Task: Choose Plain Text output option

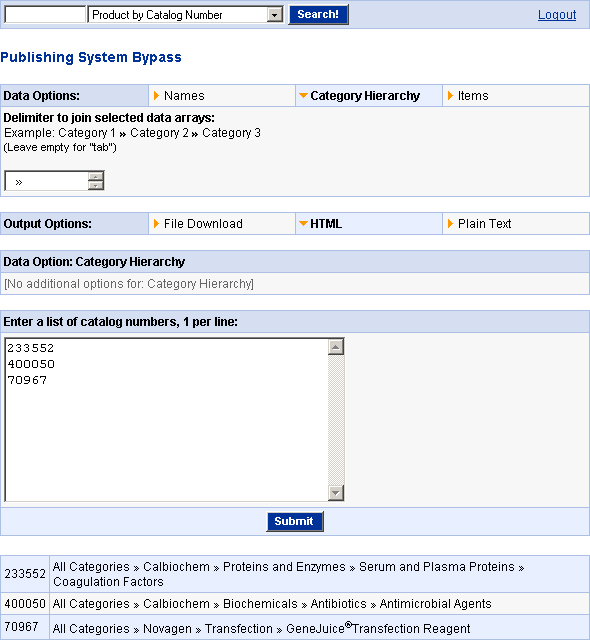Action: (x=484, y=224)
